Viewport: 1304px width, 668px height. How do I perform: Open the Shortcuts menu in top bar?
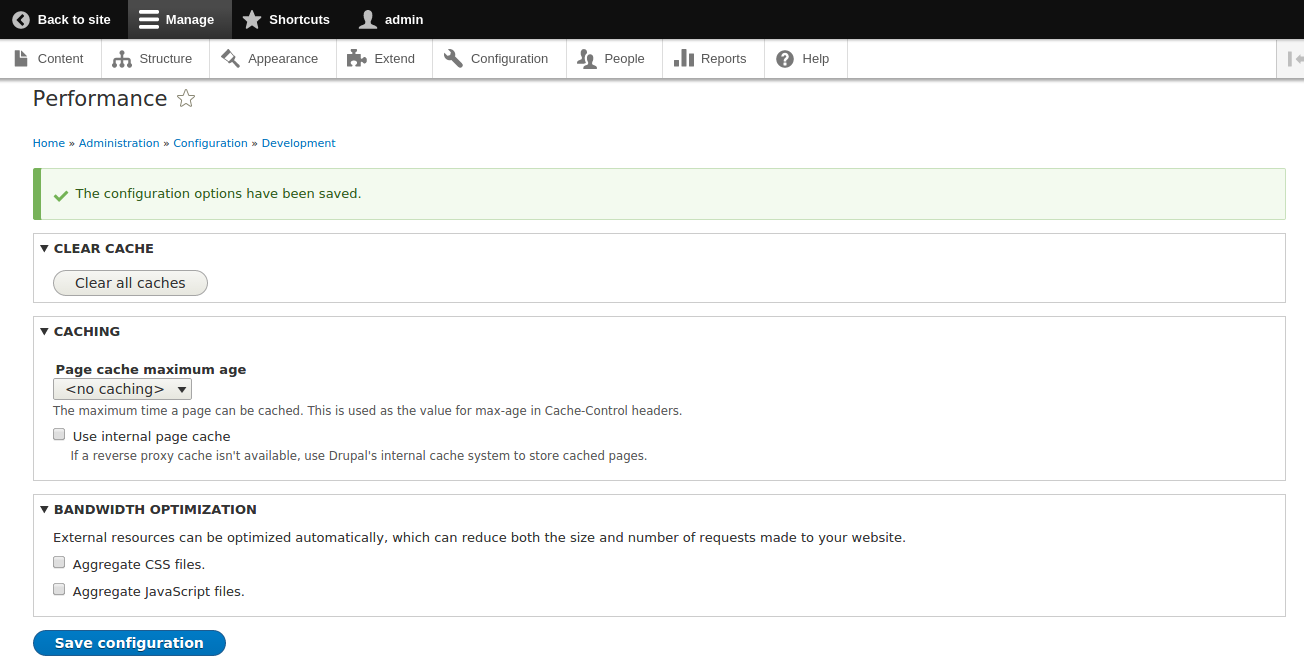pyautogui.click(x=286, y=19)
